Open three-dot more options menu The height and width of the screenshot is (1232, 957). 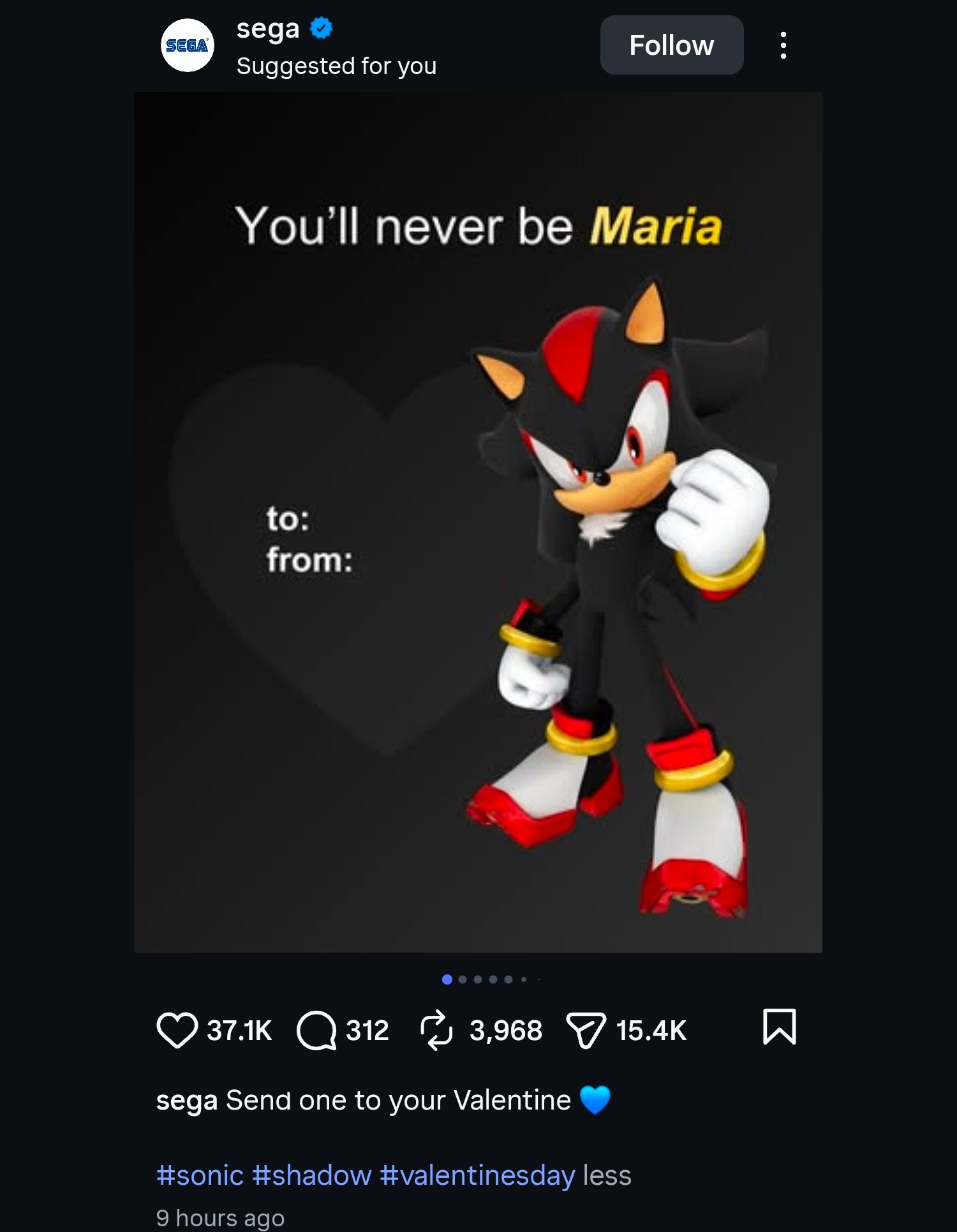(783, 45)
